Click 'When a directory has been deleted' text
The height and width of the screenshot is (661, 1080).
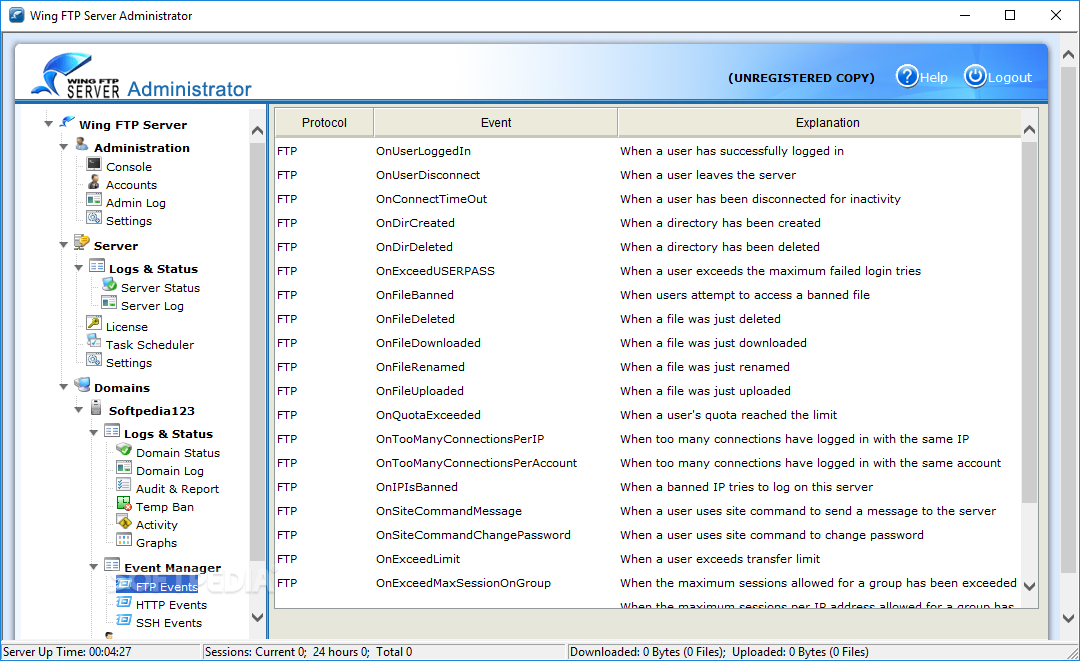720,246
